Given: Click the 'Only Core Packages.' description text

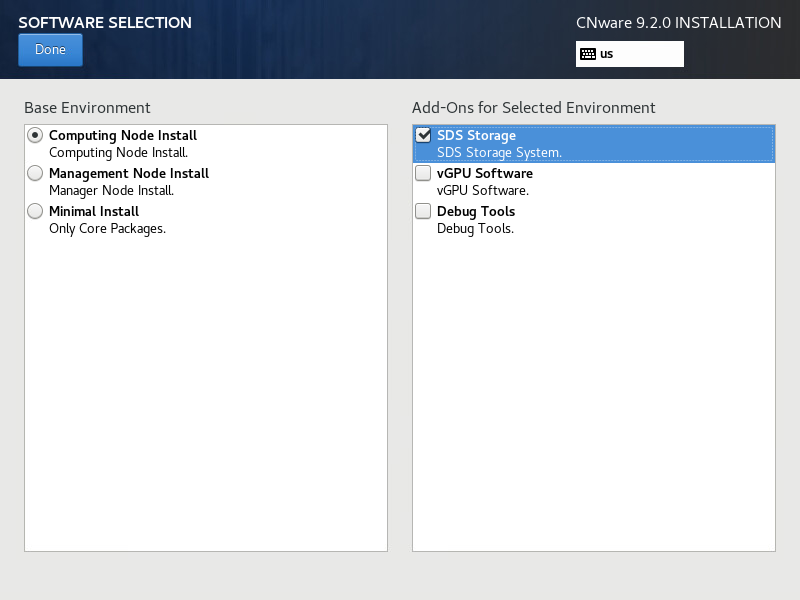Looking at the screenshot, I should [107, 229].
